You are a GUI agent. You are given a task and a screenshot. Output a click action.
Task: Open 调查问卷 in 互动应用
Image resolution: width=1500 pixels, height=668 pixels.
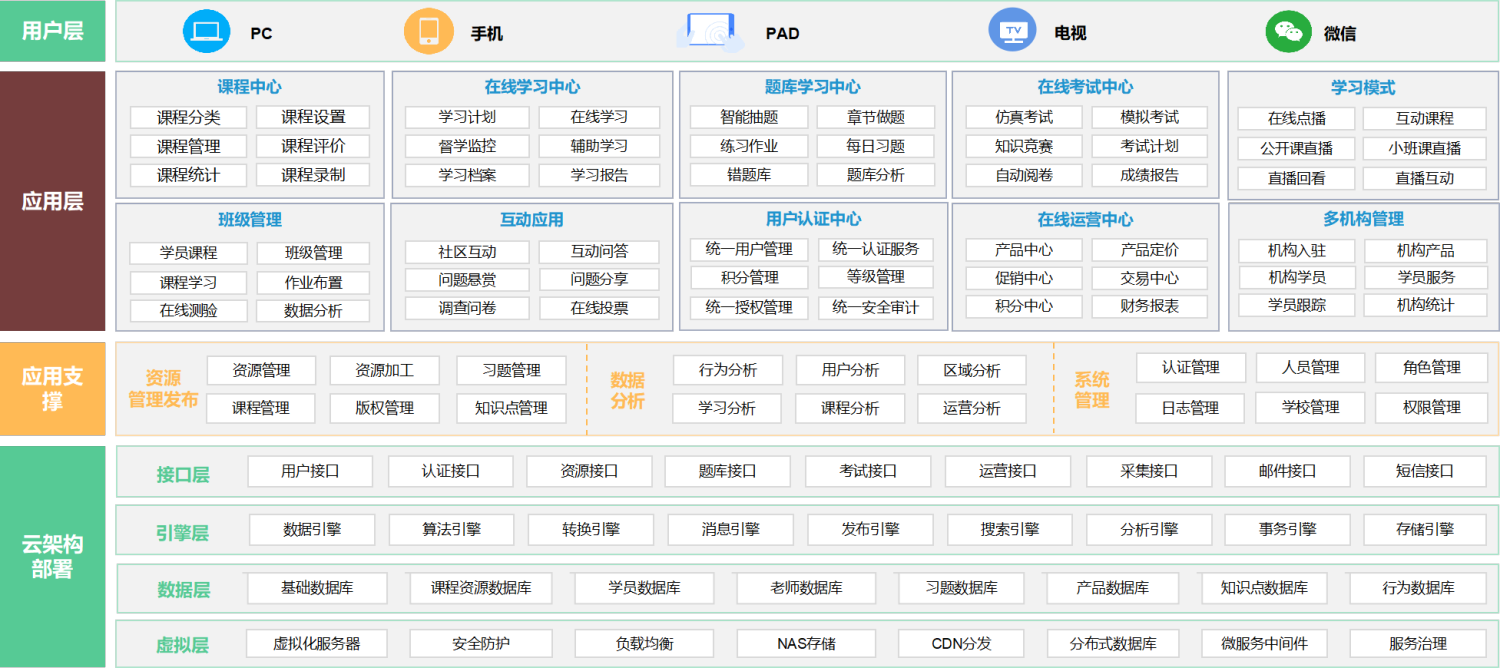466,308
